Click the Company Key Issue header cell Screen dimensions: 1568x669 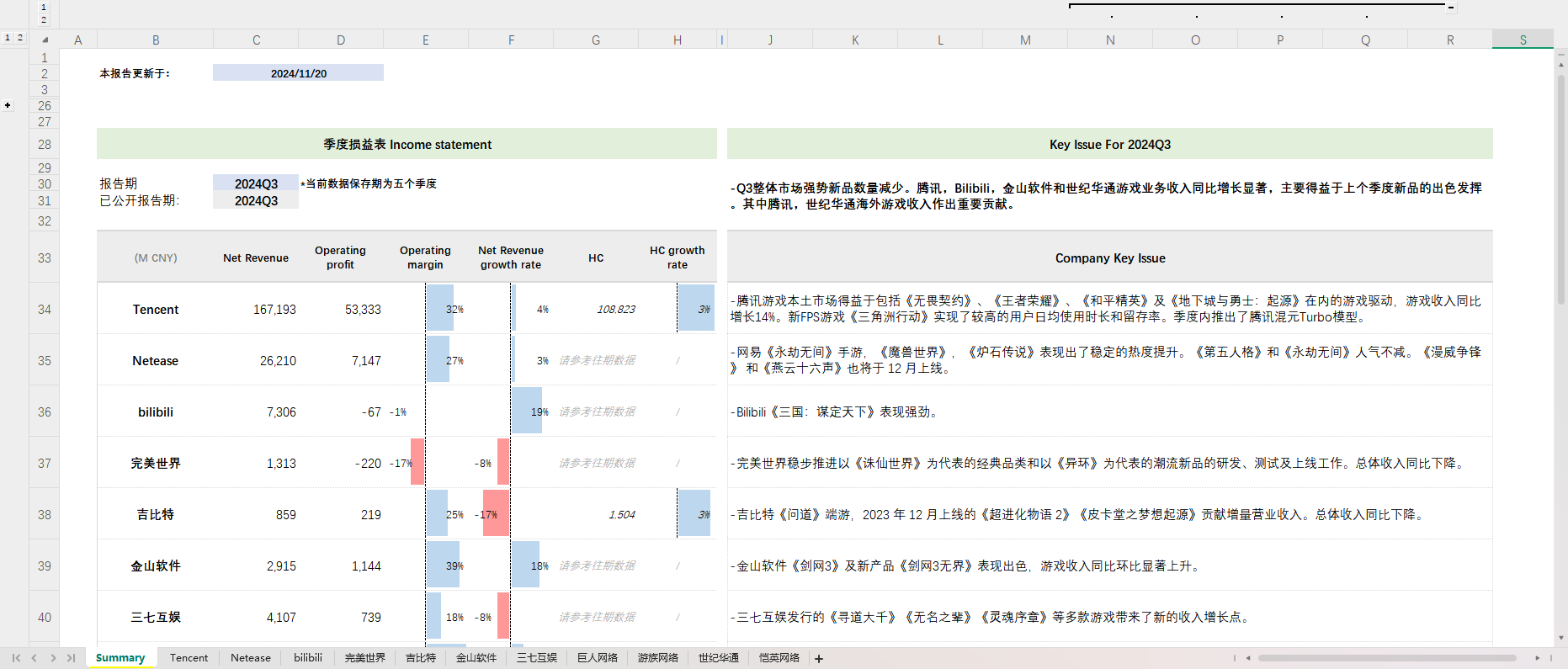pyautogui.click(x=1110, y=258)
